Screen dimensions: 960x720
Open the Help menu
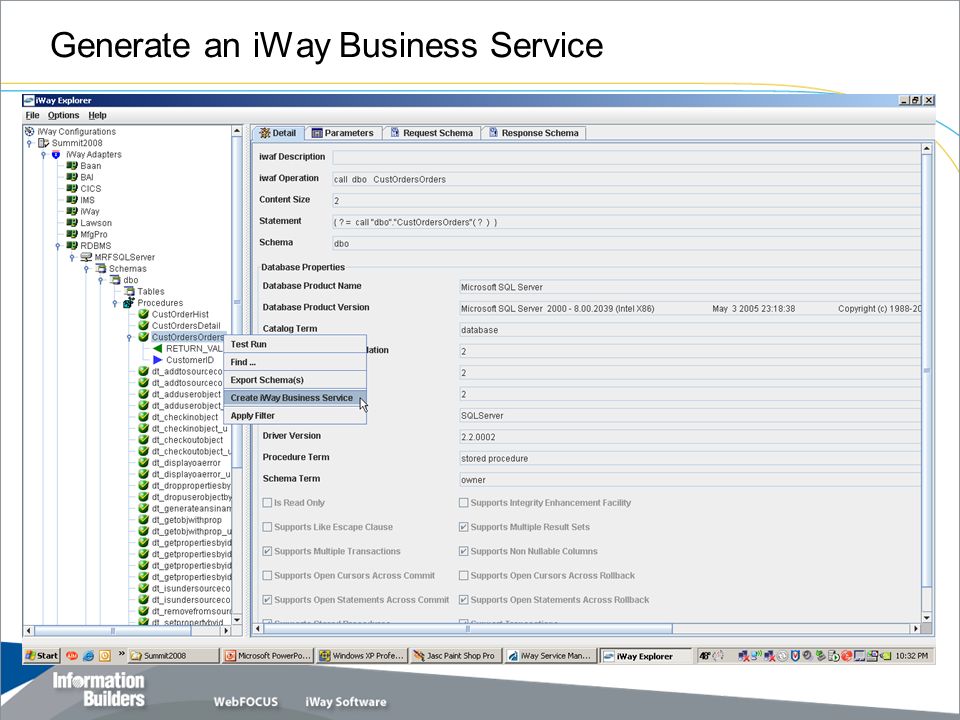(97, 115)
